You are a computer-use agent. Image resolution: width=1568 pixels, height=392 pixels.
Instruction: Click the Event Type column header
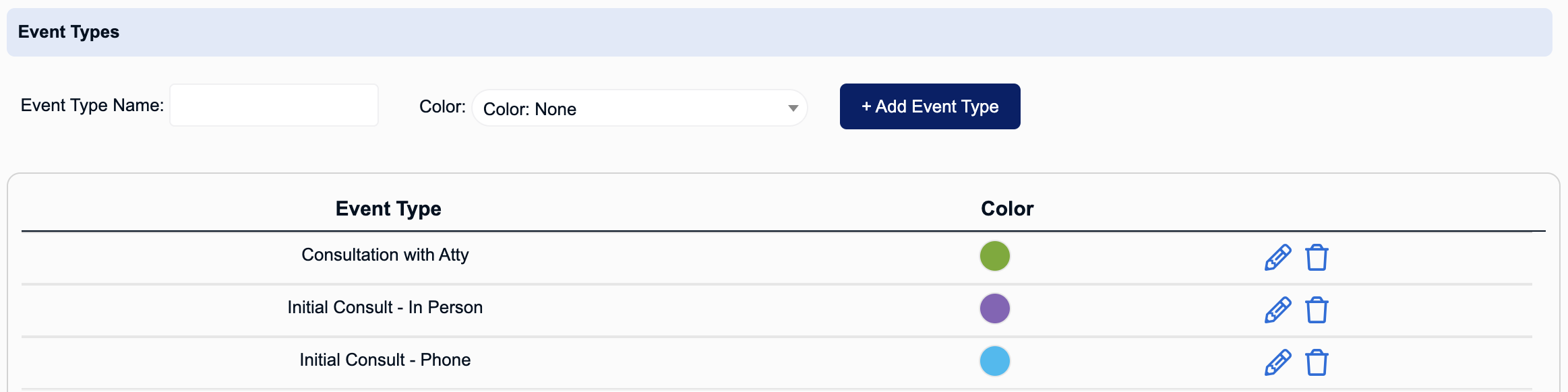388,209
